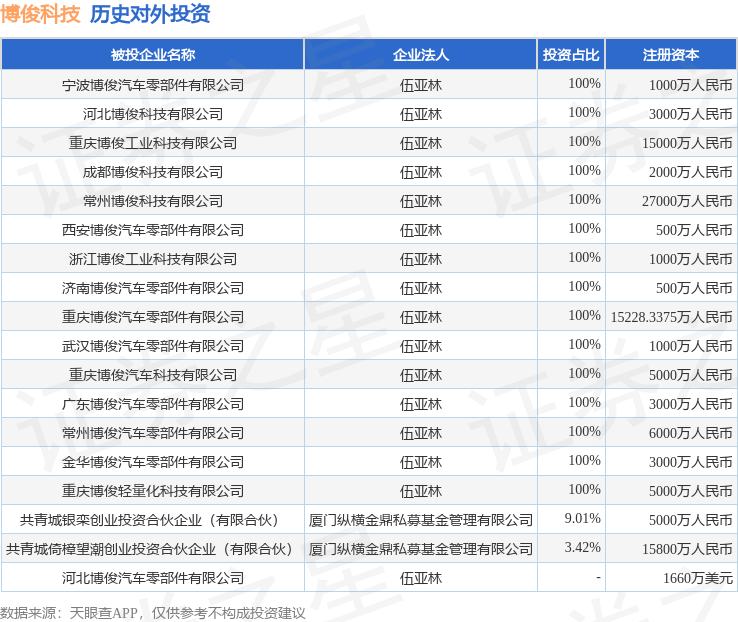Viewport: 738px width, 622px height.
Task: Select 重庆博俊汽车科技有限公司 company name
Action: (x=153, y=375)
